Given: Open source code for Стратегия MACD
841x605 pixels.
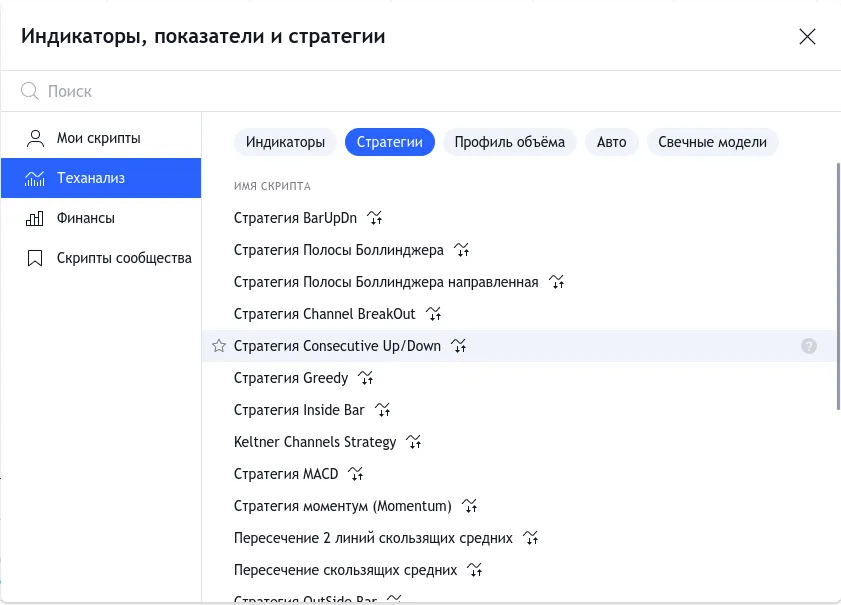Looking at the screenshot, I should click(x=355, y=474).
